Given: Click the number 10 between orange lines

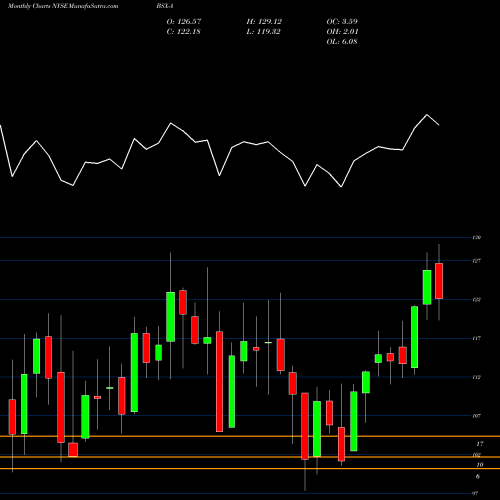Looking at the screenshot, I should click(479, 465).
